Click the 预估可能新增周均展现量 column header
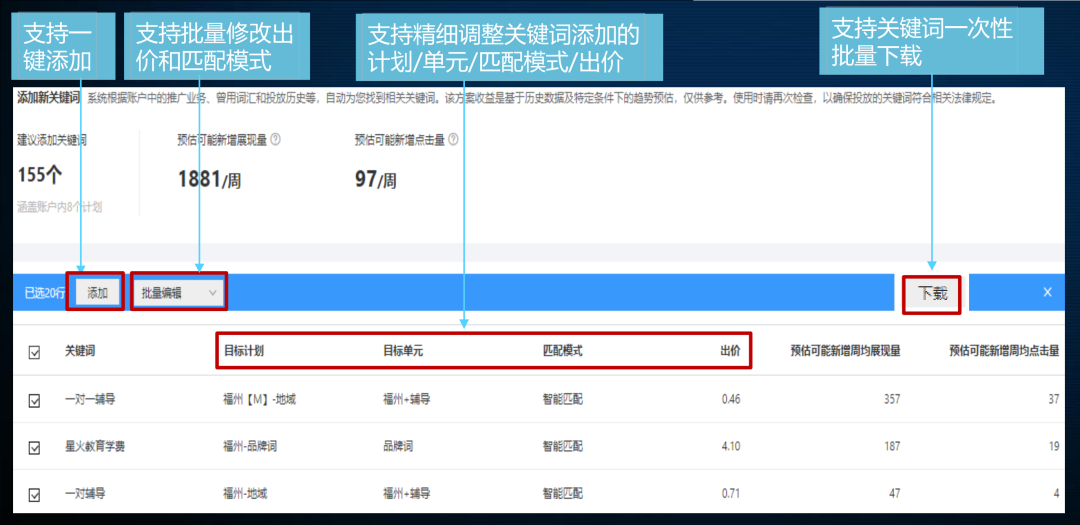 pos(845,351)
